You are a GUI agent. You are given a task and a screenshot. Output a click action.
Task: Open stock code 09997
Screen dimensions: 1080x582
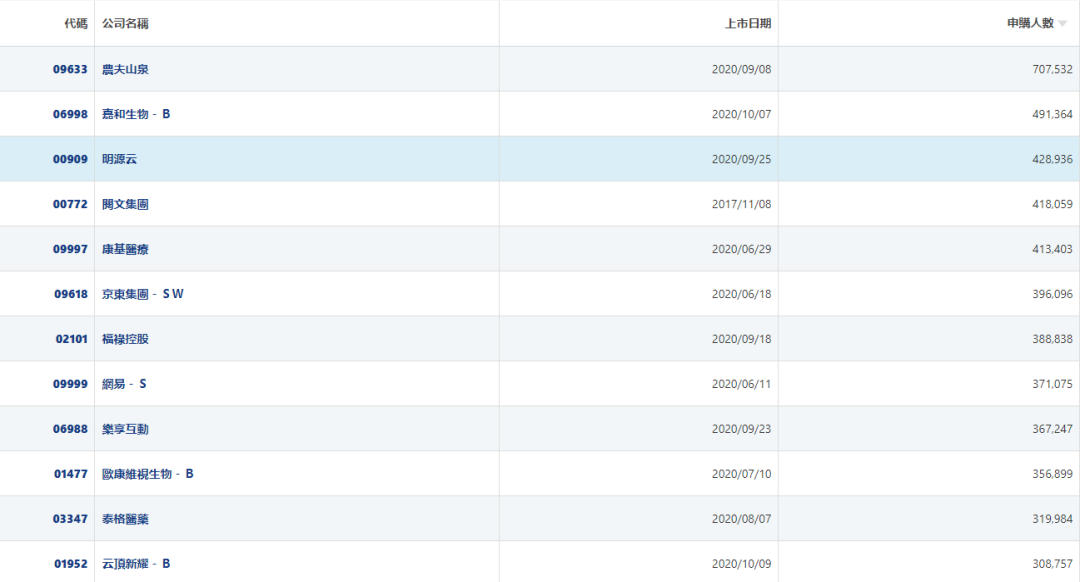70,249
